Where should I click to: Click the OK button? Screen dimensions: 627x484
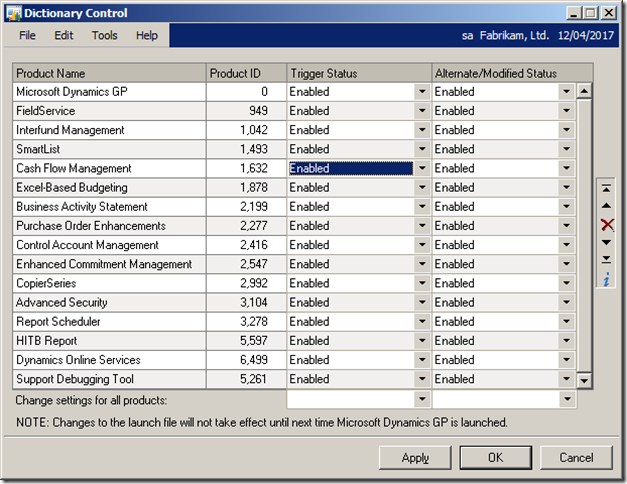tap(495, 458)
